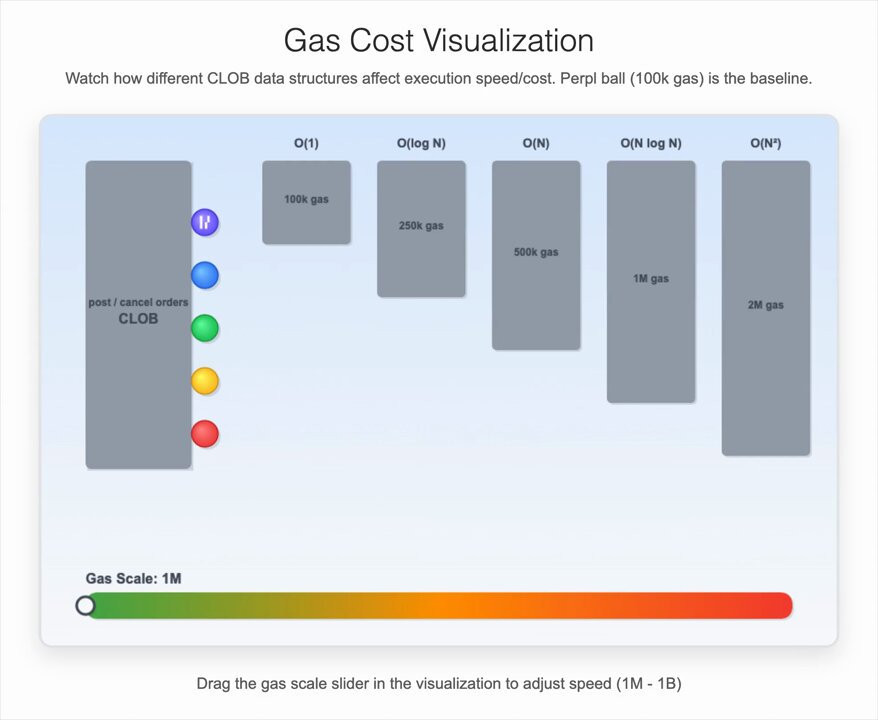The height and width of the screenshot is (720, 878).
Task: Click the O(log N) column label
Action: pos(421,143)
